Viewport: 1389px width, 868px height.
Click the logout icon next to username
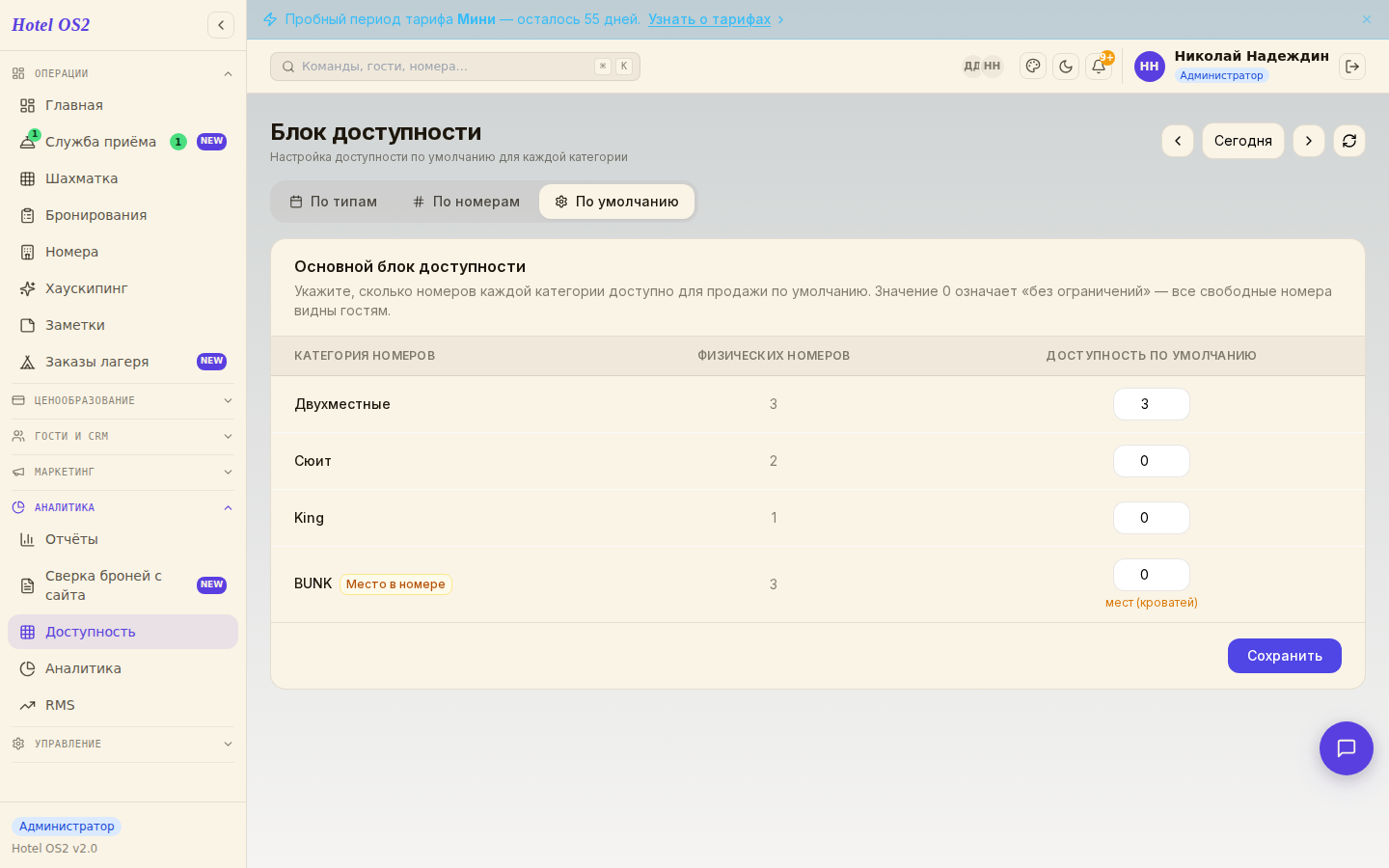pos(1352,67)
